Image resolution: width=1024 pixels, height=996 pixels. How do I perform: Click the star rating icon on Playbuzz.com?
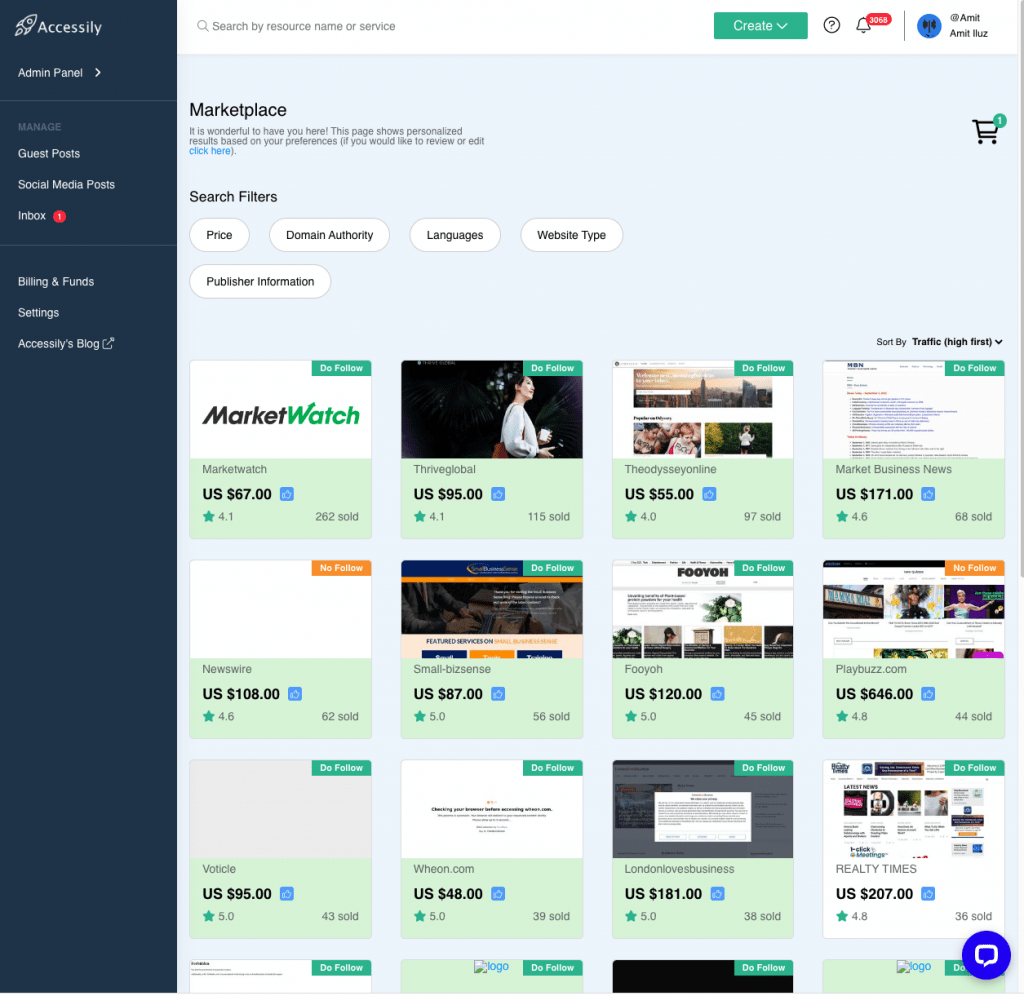842,716
